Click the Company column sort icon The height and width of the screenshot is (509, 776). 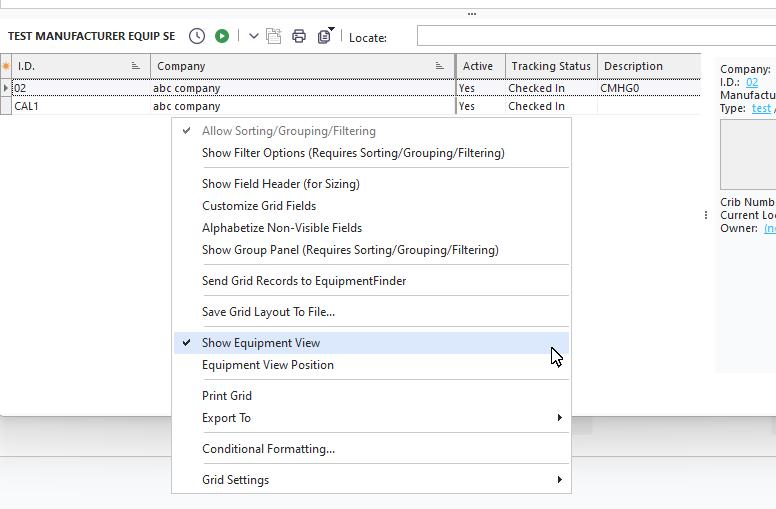439,66
